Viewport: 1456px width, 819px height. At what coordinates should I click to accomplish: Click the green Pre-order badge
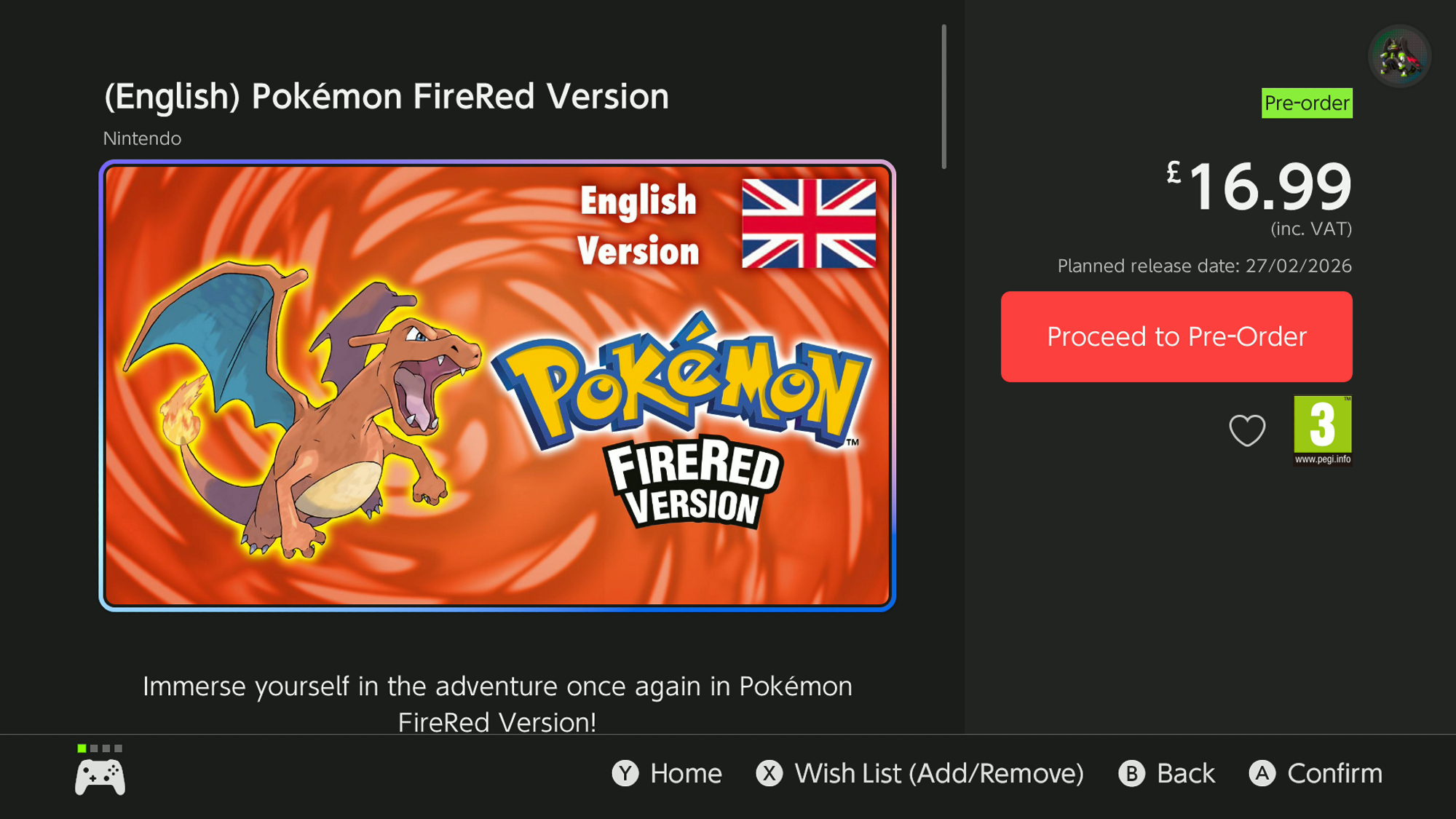1307,103
